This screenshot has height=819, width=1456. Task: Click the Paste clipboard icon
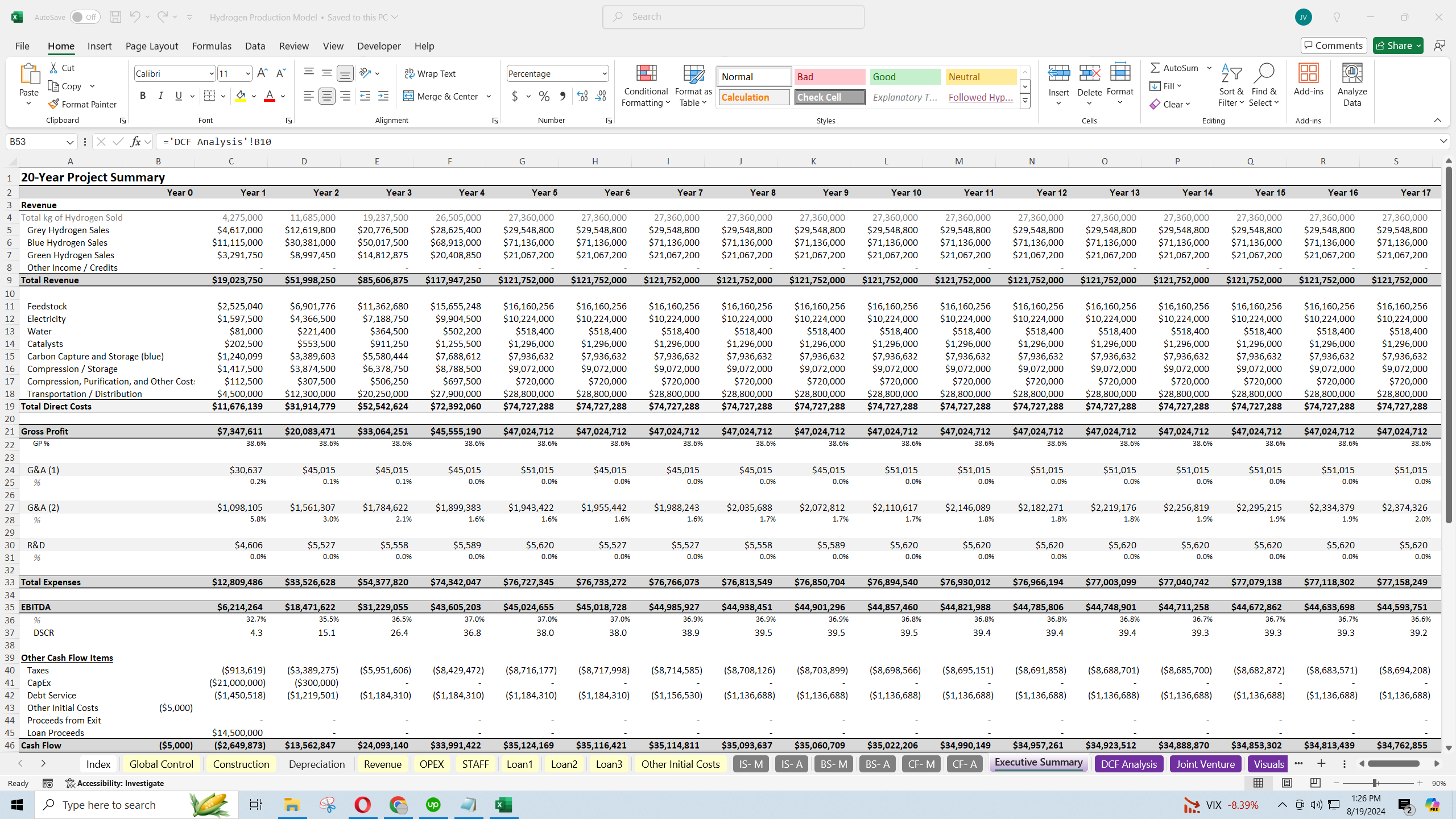(x=29, y=74)
